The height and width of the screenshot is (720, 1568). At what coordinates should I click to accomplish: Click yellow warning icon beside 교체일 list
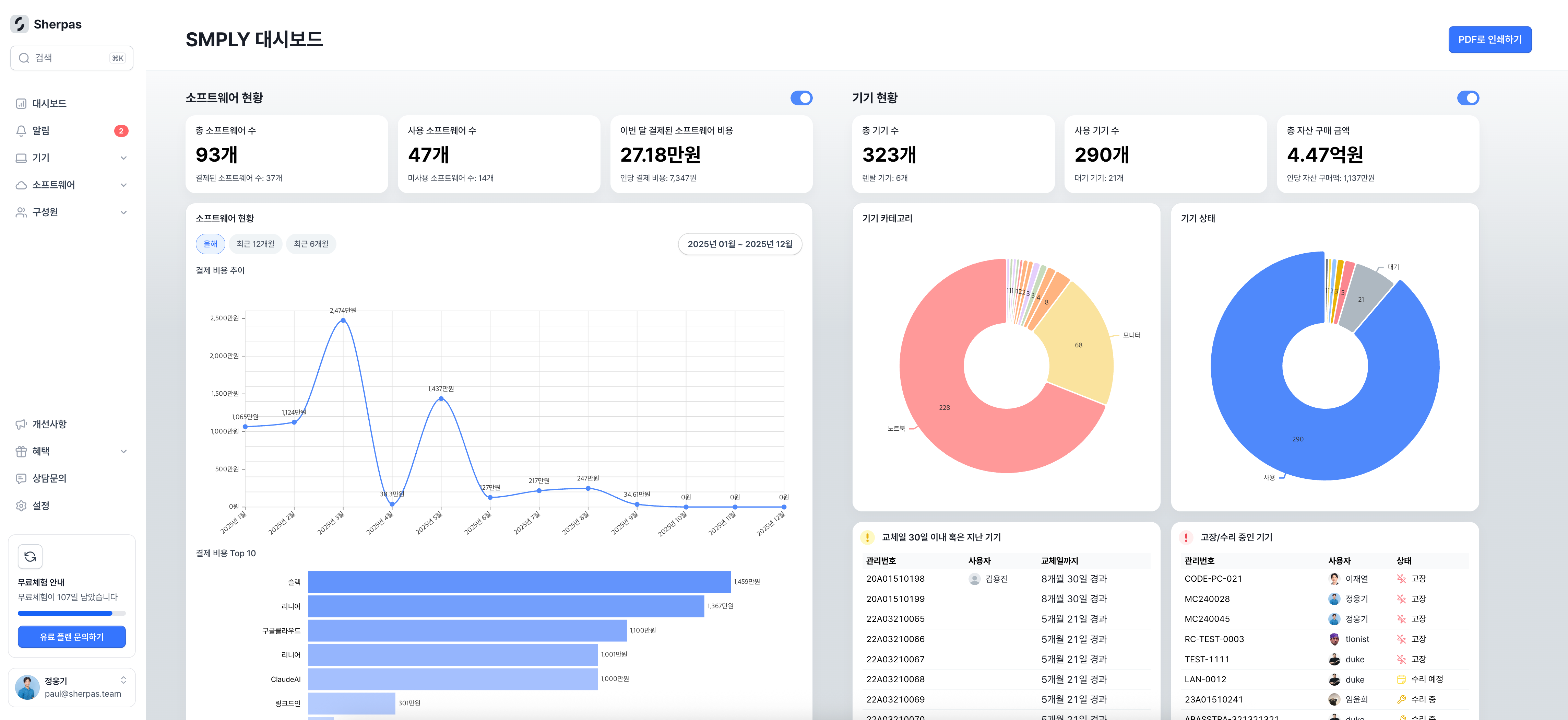click(867, 537)
